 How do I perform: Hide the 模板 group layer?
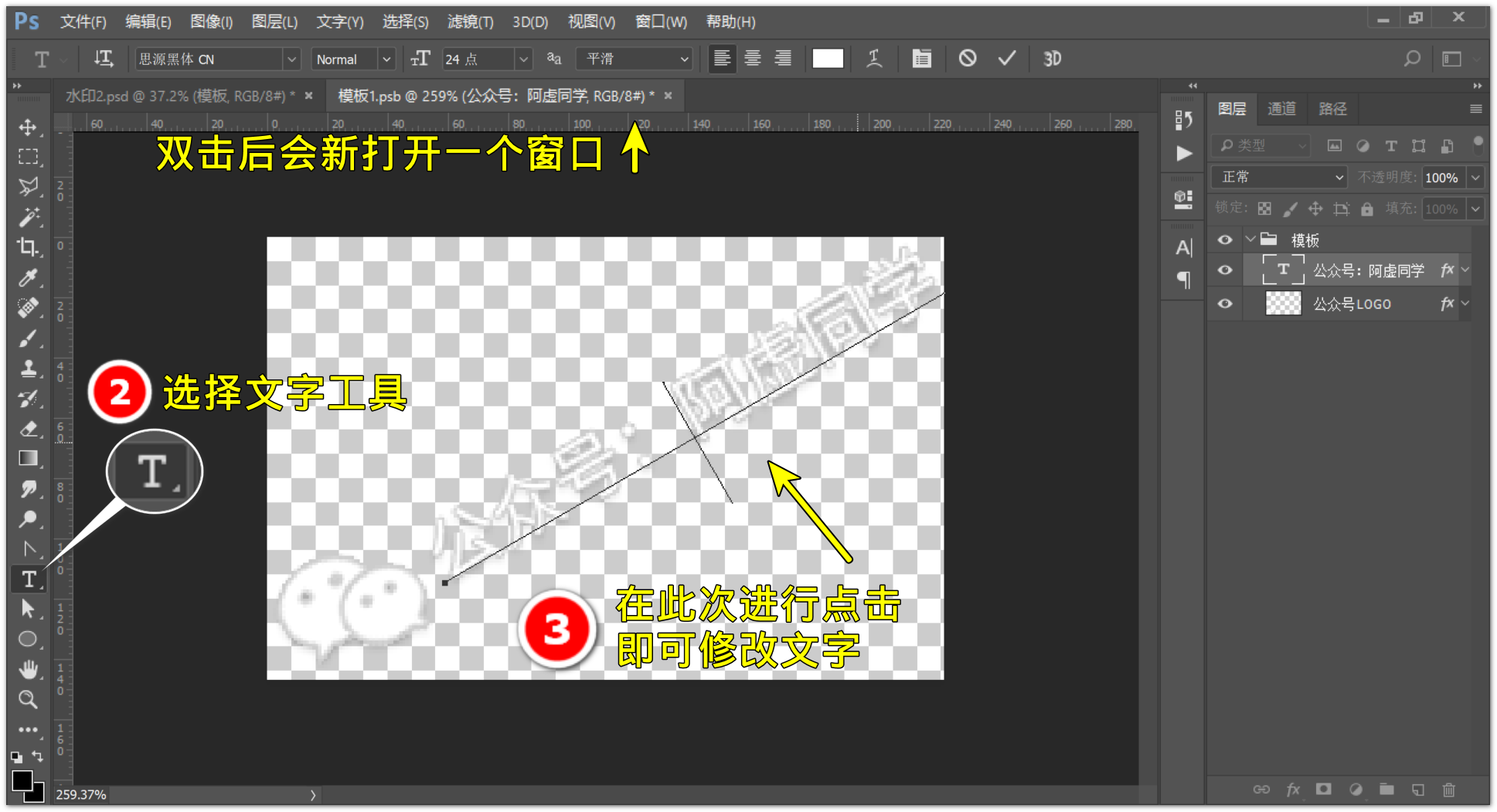click(1225, 240)
